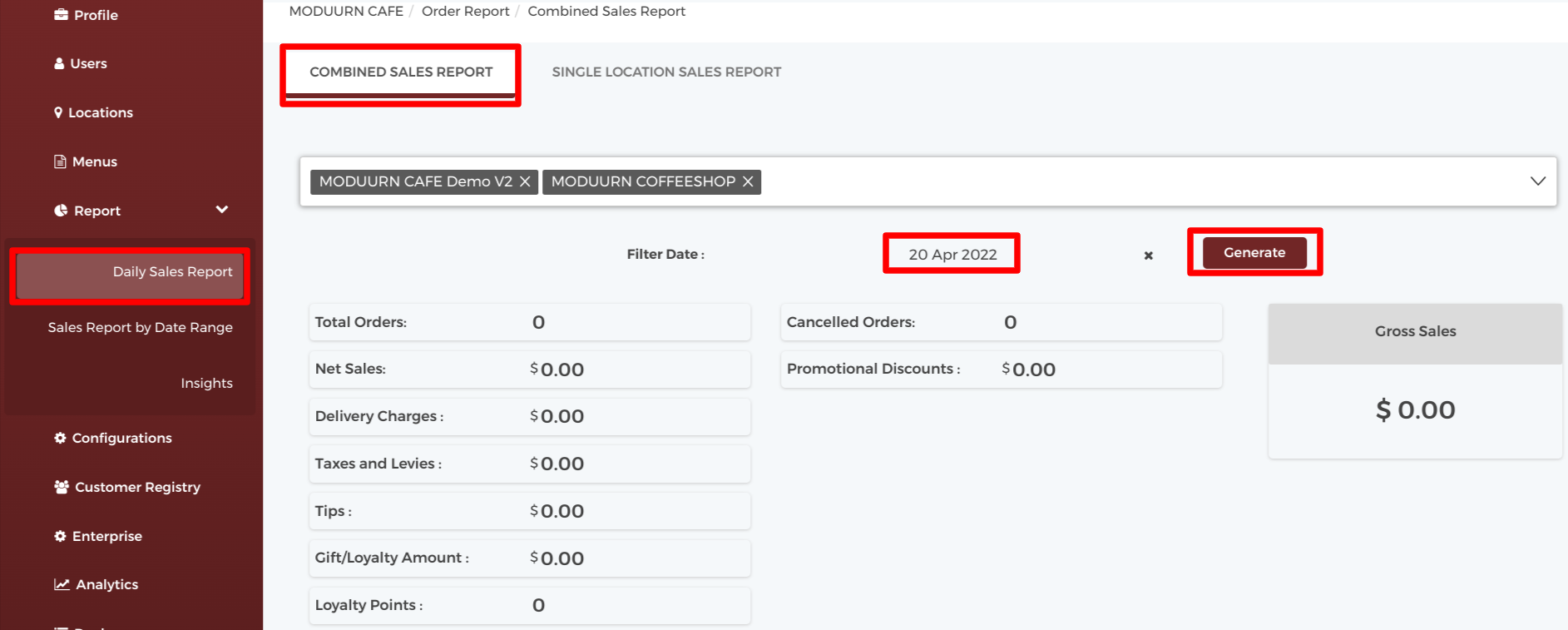
Task: Click the Configurations gear icon
Action: pos(60,438)
